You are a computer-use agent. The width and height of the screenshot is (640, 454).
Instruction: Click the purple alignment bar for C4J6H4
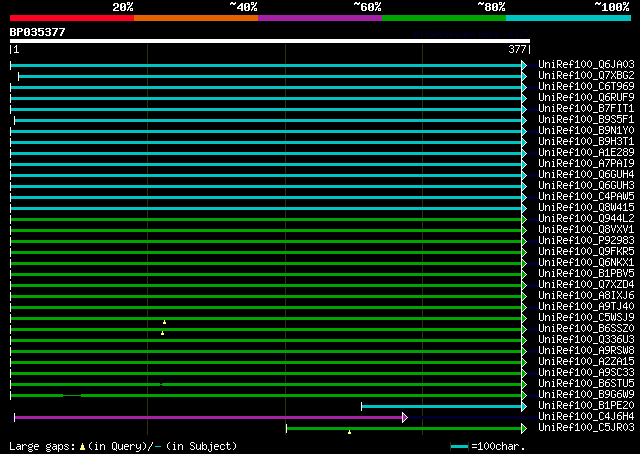tap(208, 417)
